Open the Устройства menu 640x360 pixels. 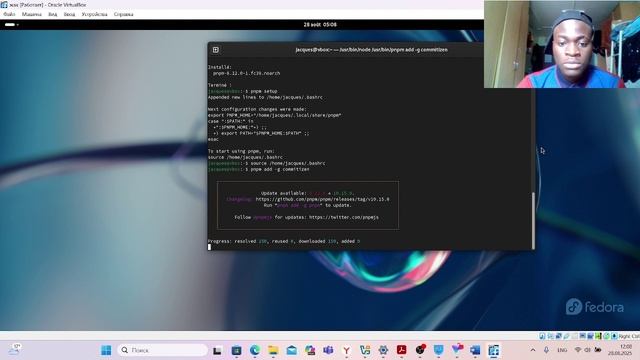[94, 14]
